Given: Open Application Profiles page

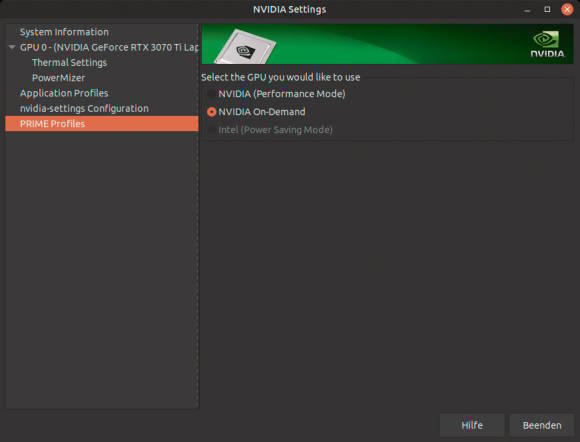Looking at the screenshot, I should [x=64, y=93].
